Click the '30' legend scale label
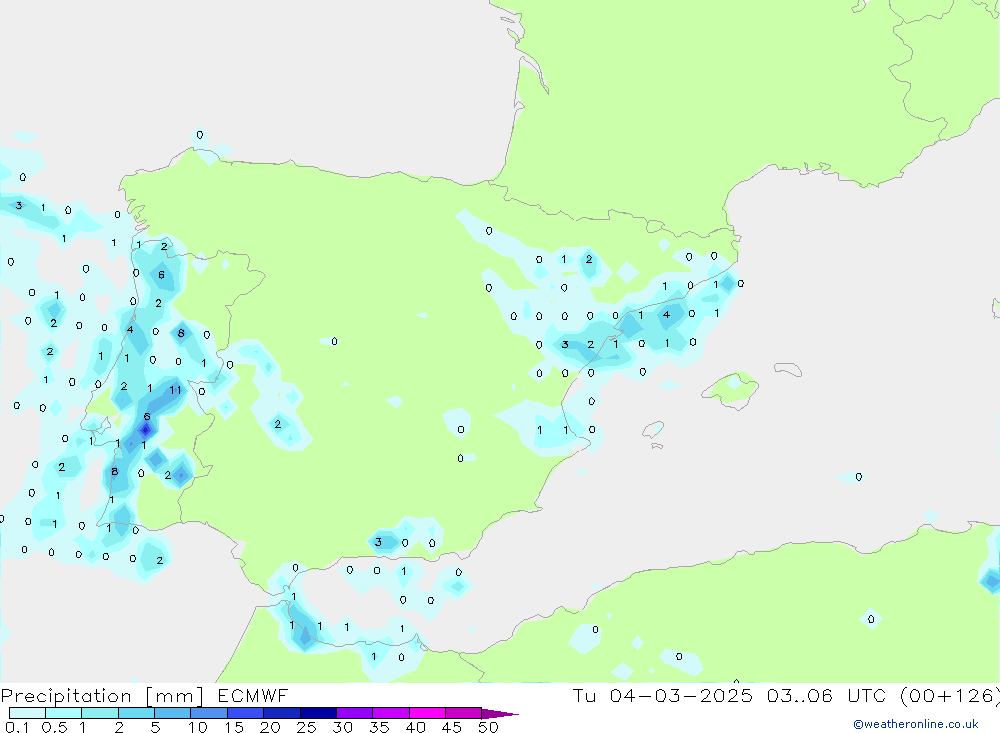Viewport: 1000px width, 733px height. (342, 727)
